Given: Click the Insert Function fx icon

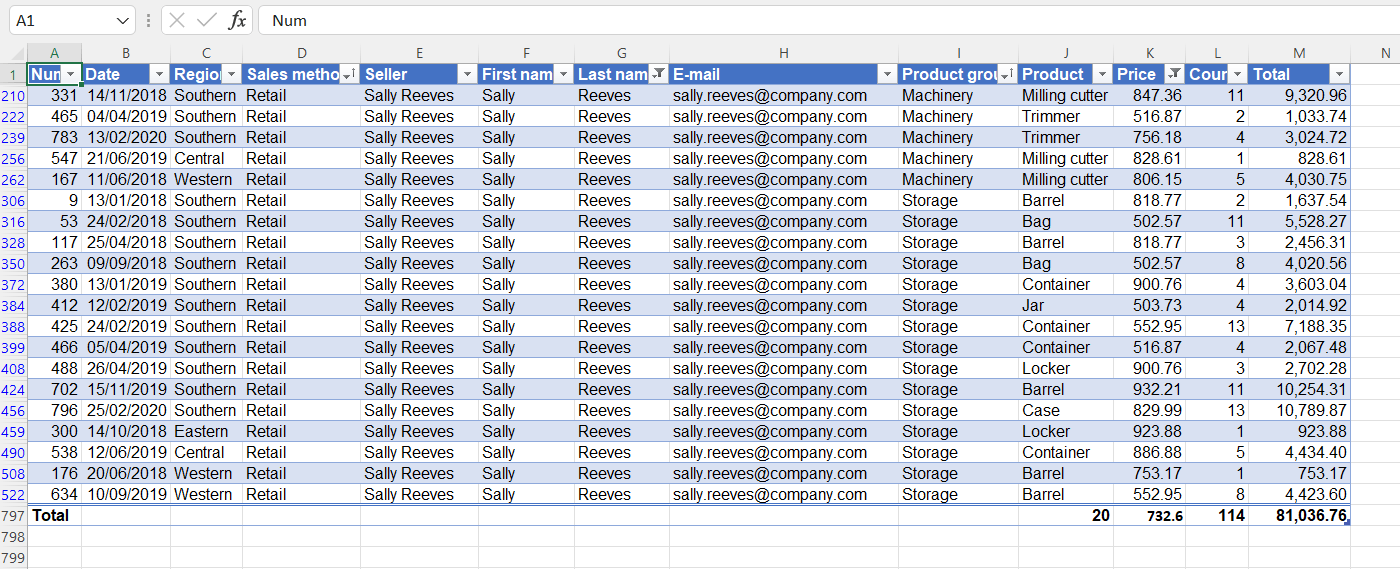Looking at the screenshot, I should pos(237,20).
